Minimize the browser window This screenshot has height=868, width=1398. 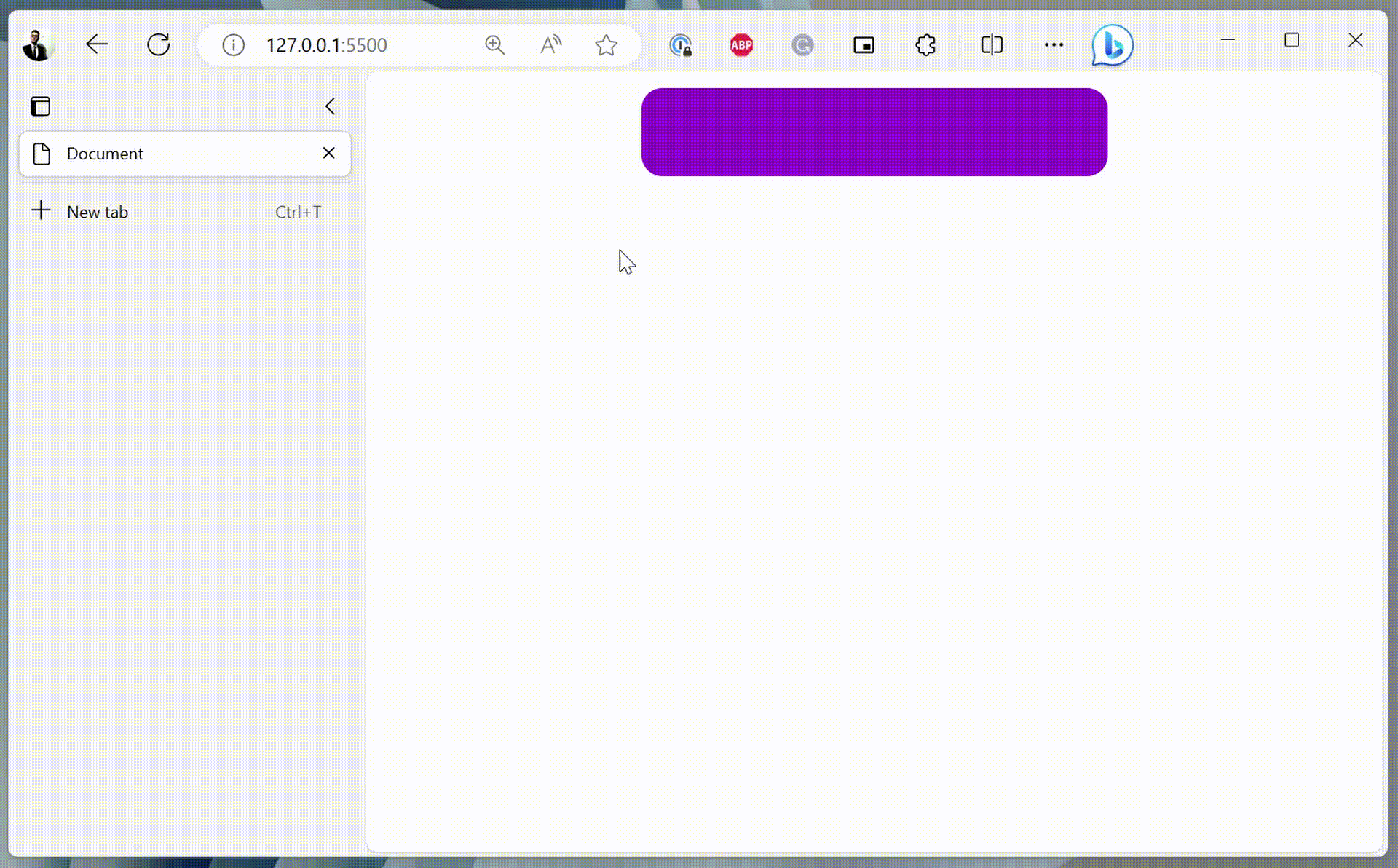[1228, 40]
